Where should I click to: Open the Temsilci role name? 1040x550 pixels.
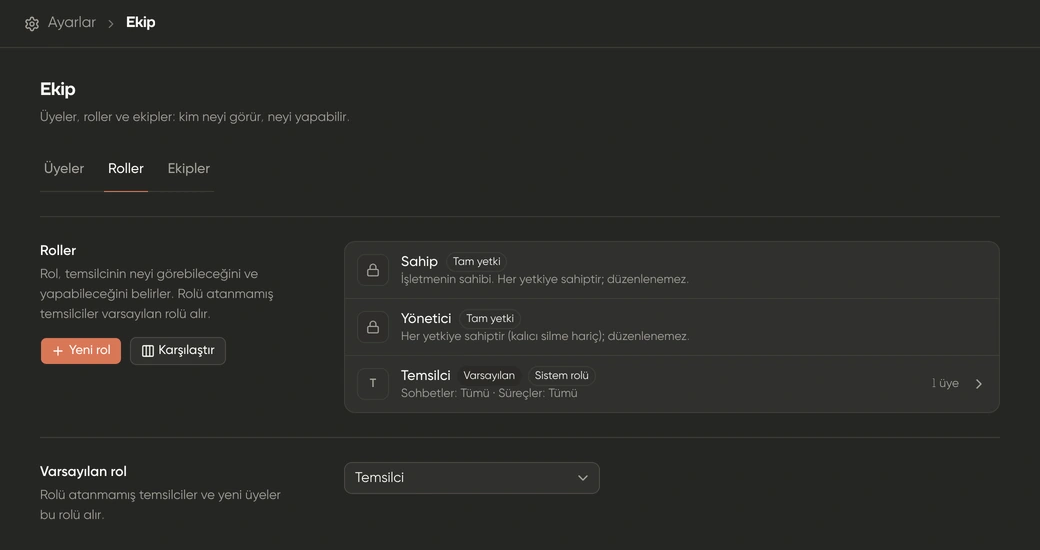426,376
